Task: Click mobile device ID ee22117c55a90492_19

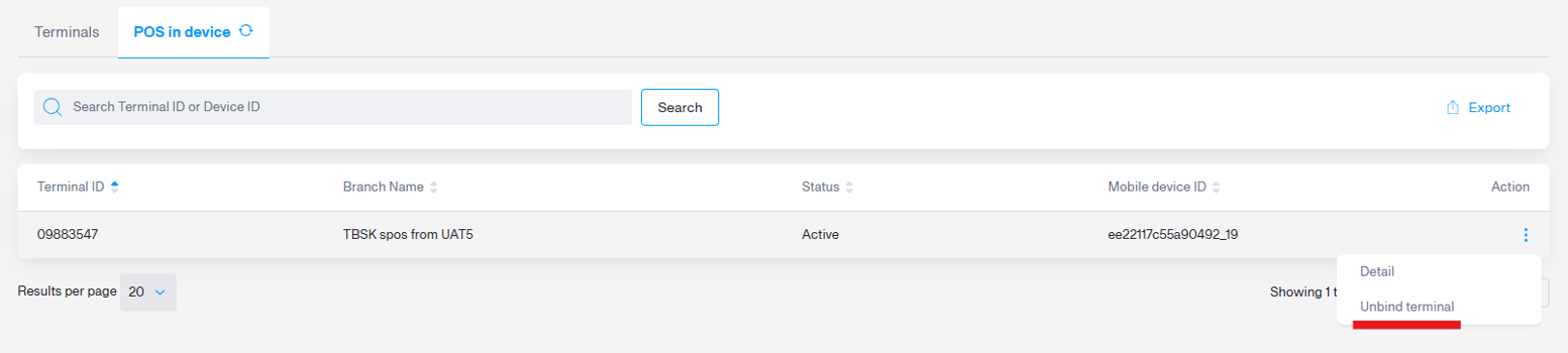Action: [x=1173, y=234]
